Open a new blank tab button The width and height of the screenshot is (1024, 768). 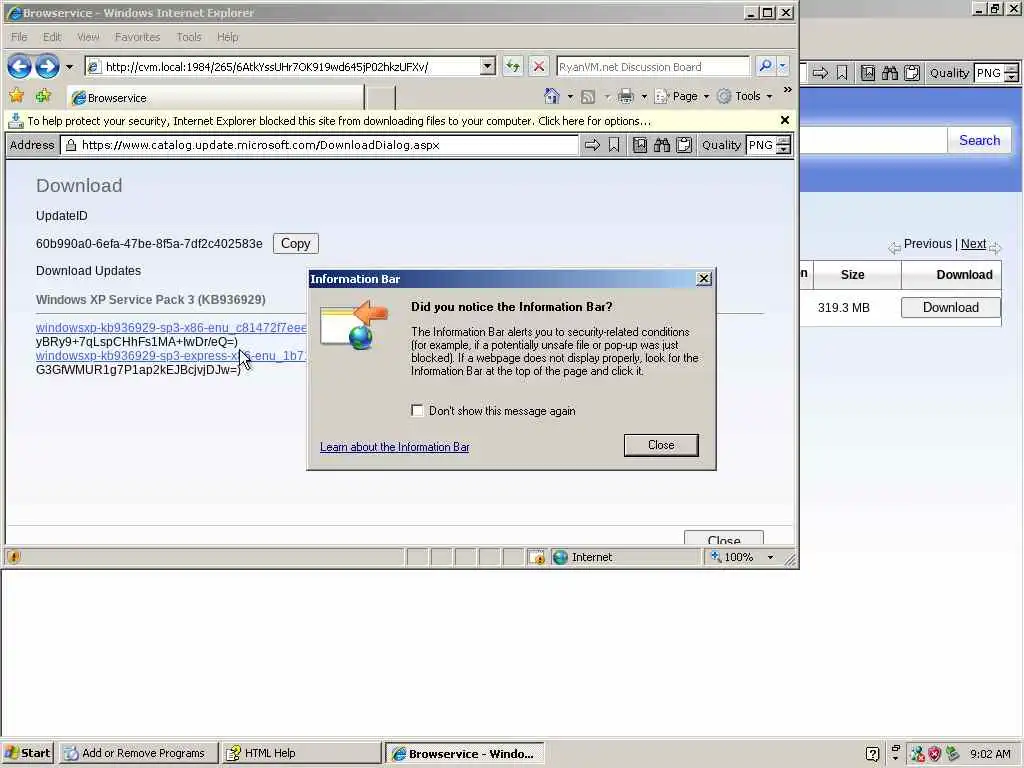pos(380,97)
